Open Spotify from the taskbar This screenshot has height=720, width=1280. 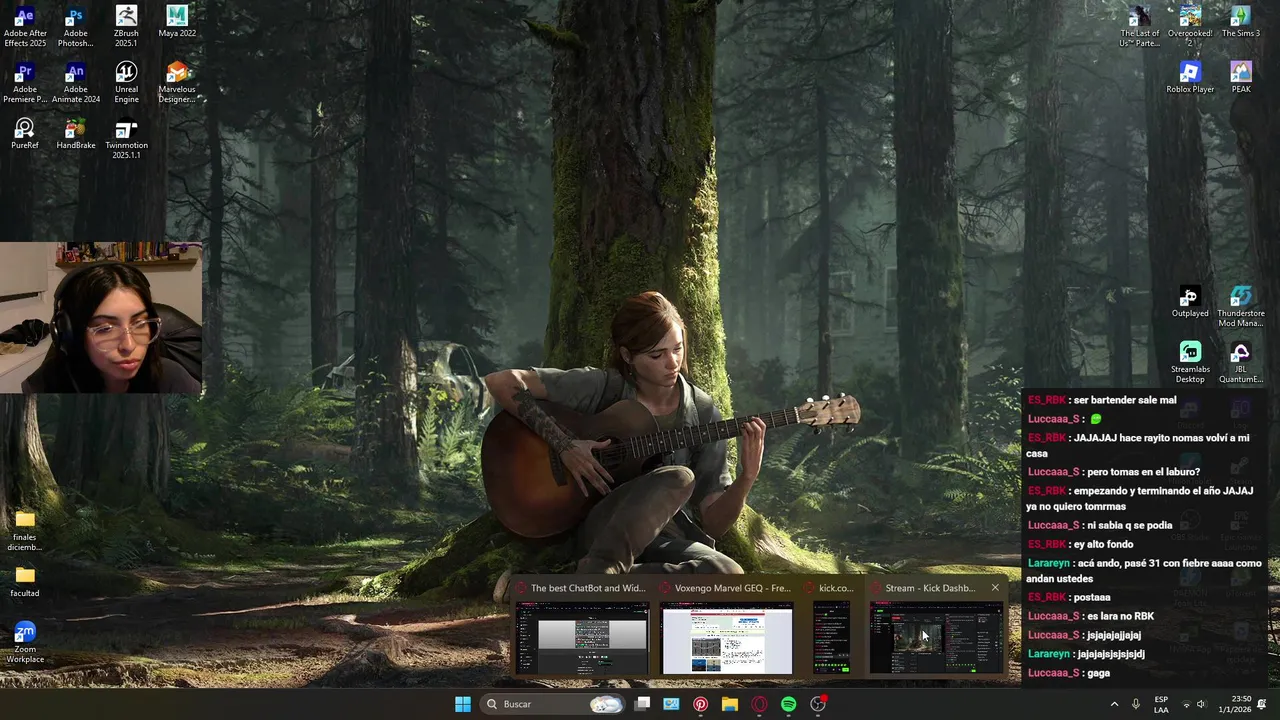click(x=788, y=704)
